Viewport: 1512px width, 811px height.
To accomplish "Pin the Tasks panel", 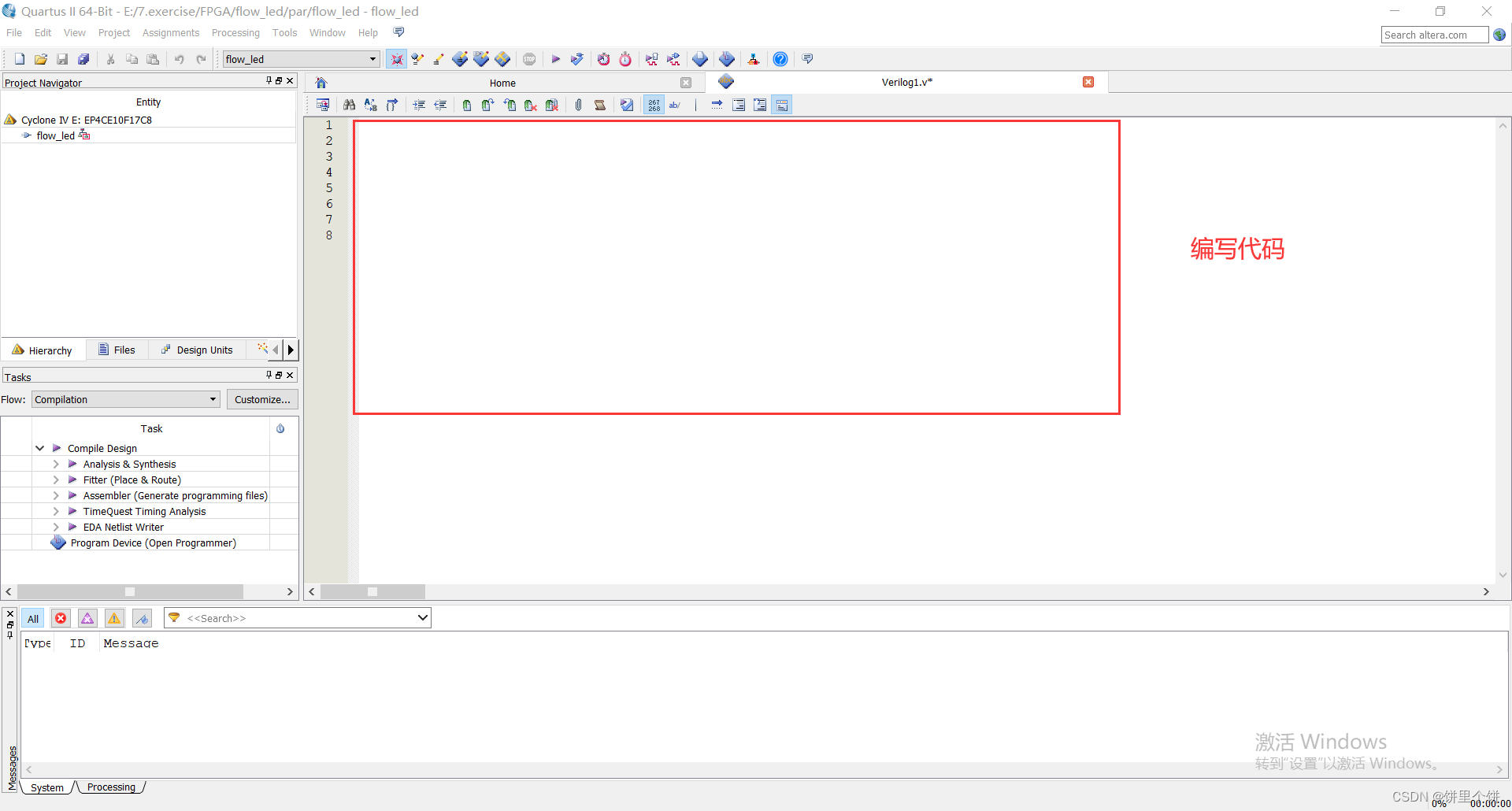I will 269,375.
